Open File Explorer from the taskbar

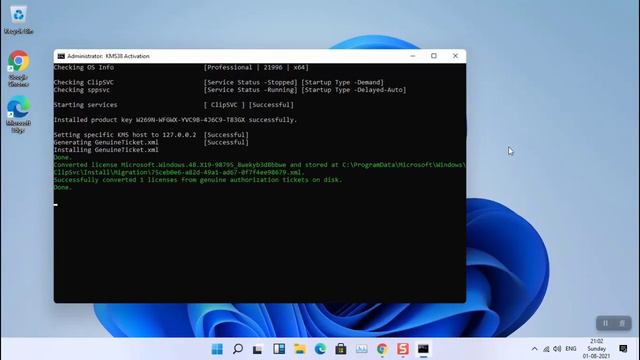click(300, 349)
